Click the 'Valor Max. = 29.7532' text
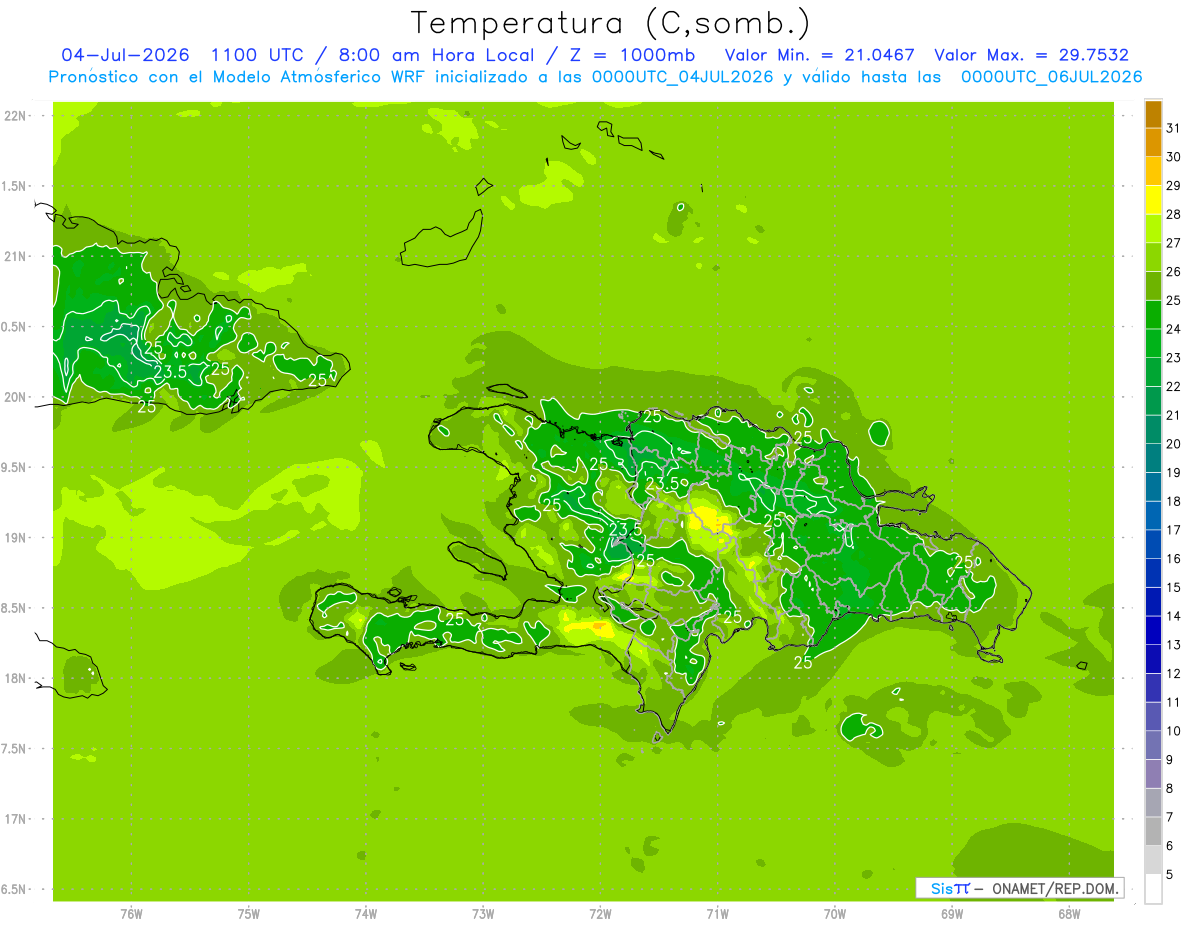1200x927 pixels. click(x=1031, y=55)
